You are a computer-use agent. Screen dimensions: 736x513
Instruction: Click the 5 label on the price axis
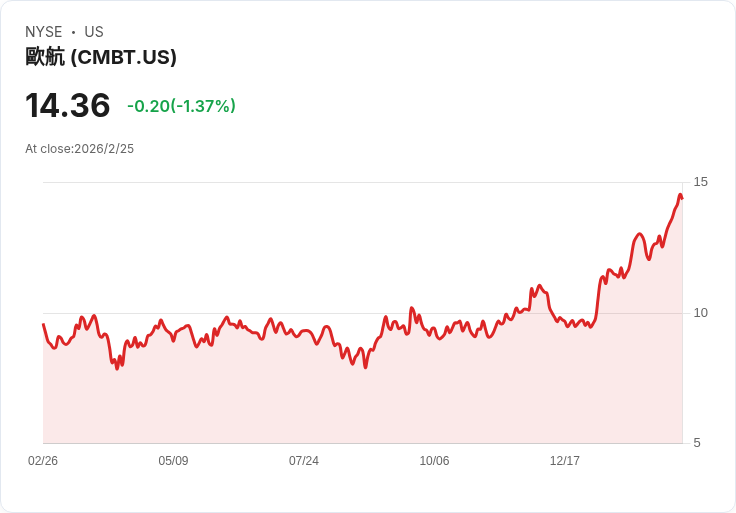697,443
